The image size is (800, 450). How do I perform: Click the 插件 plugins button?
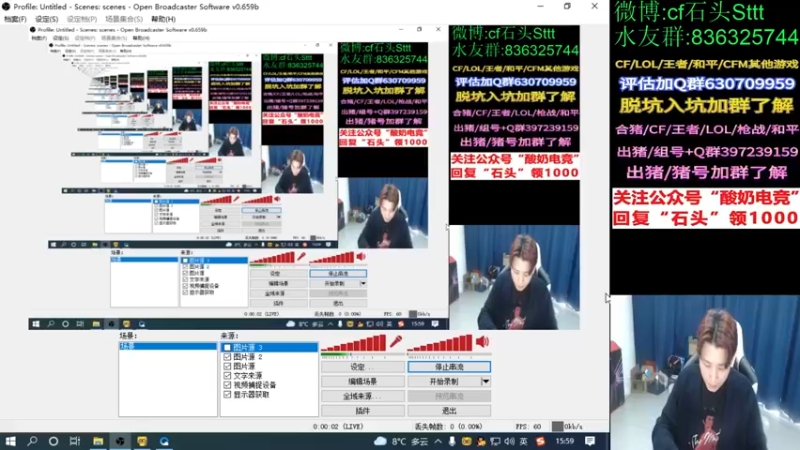pyautogui.click(x=363, y=410)
